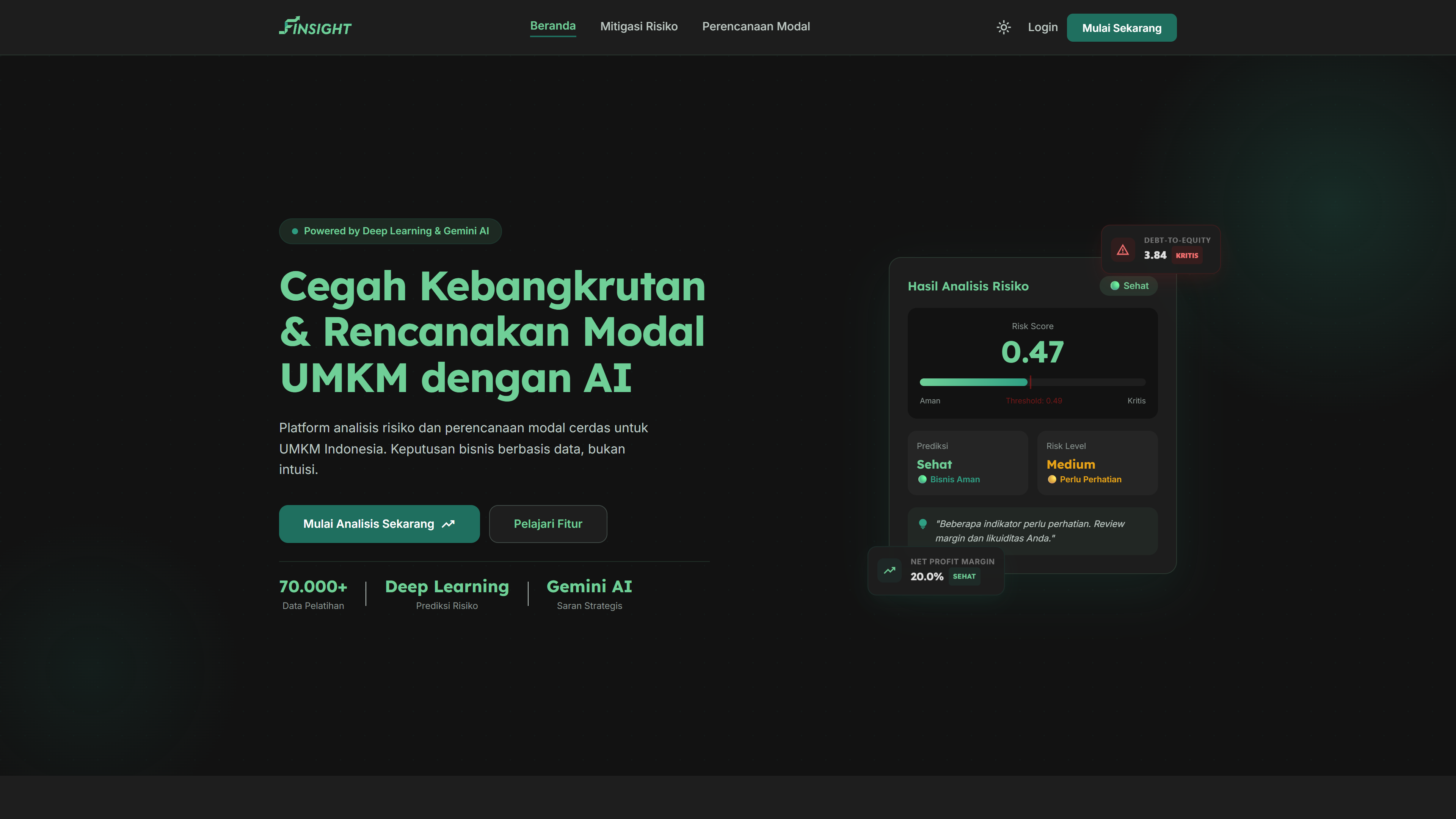The height and width of the screenshot is (819, 1456).
Task: Click the red warning triangle icon
Action: [1122, 250]
